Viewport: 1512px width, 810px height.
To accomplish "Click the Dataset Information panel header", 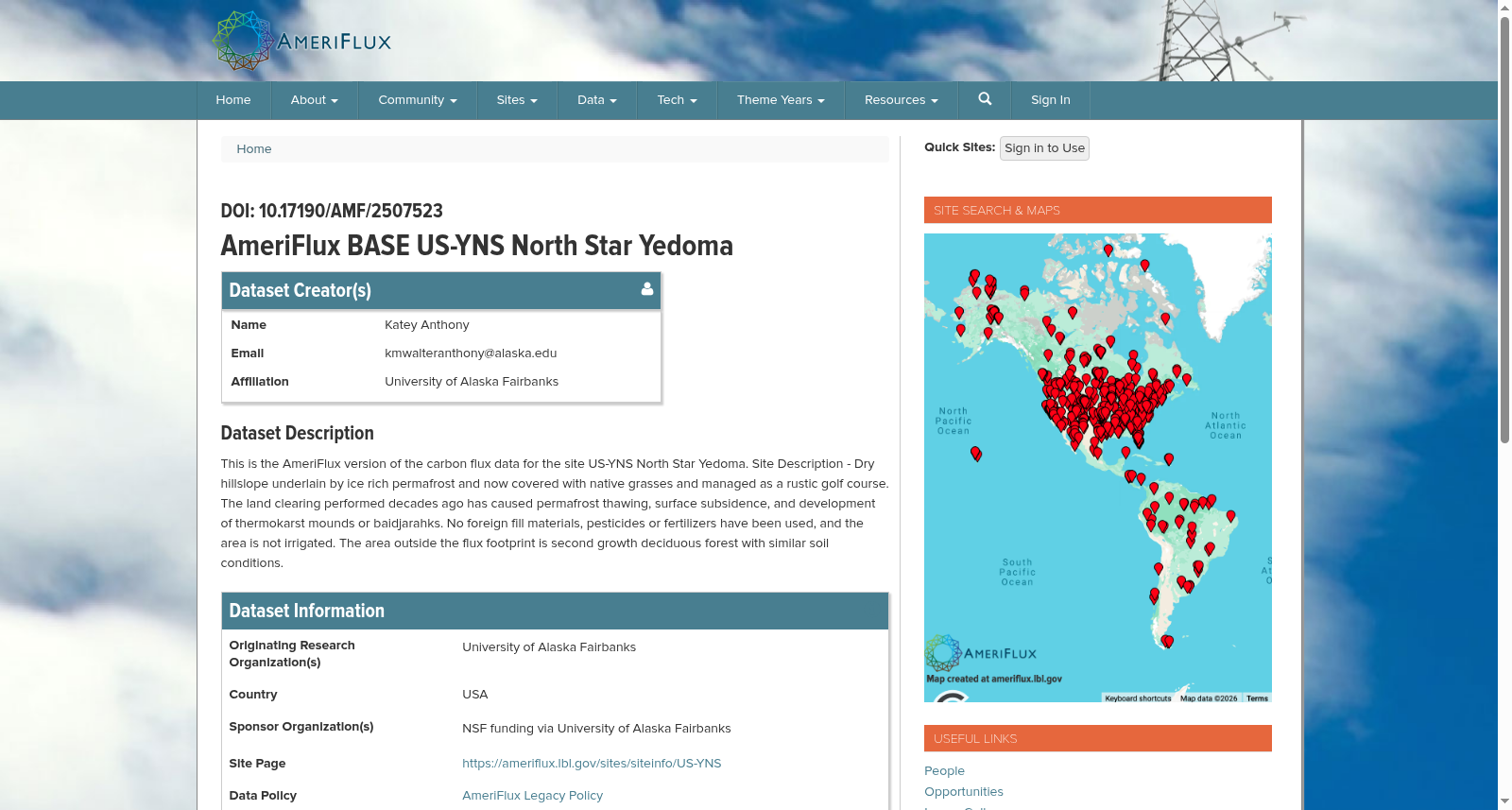I will (x=555, y=611).
